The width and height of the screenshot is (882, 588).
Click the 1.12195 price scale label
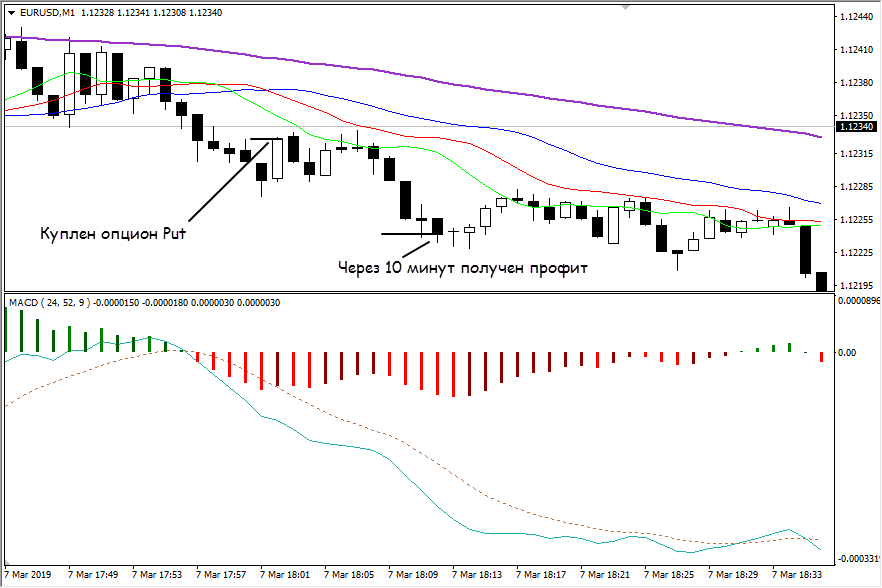click(856, 286)
